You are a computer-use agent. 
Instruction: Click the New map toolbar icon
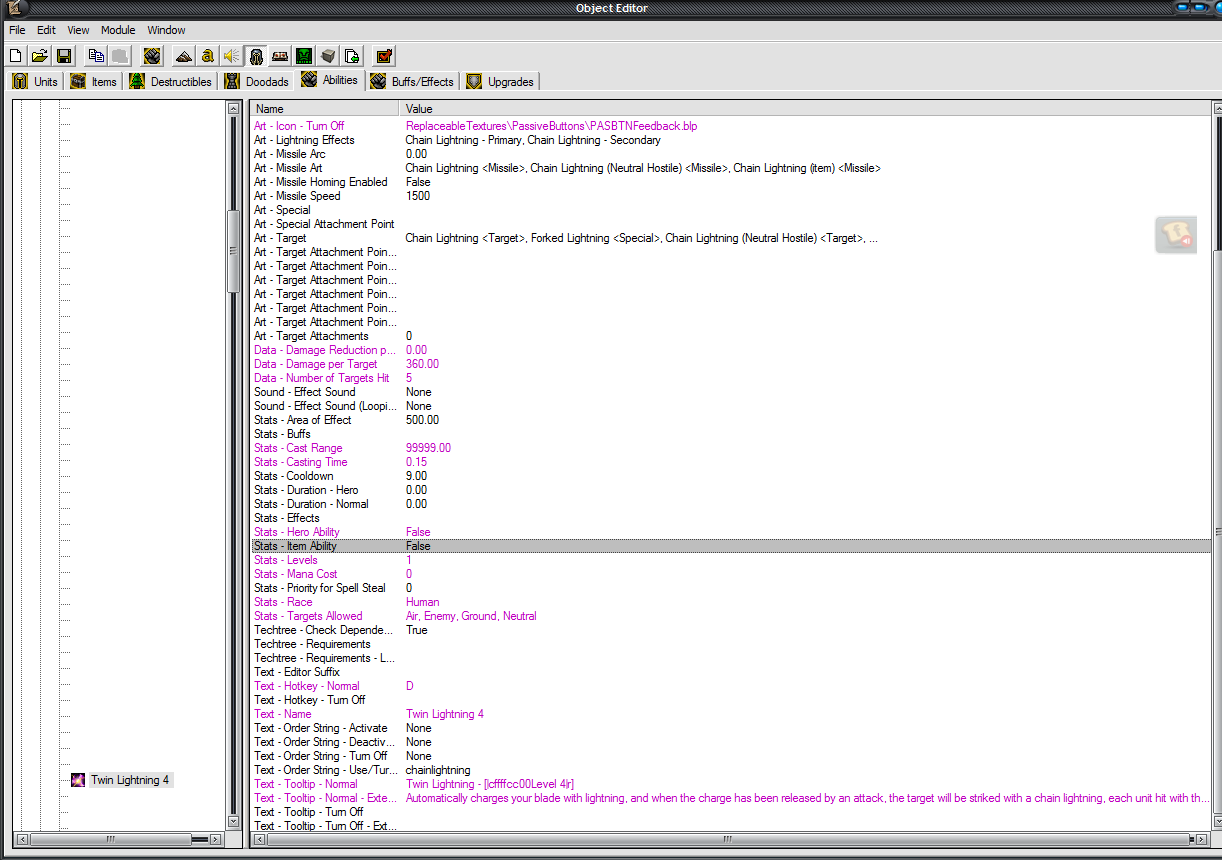click(15, 56)
